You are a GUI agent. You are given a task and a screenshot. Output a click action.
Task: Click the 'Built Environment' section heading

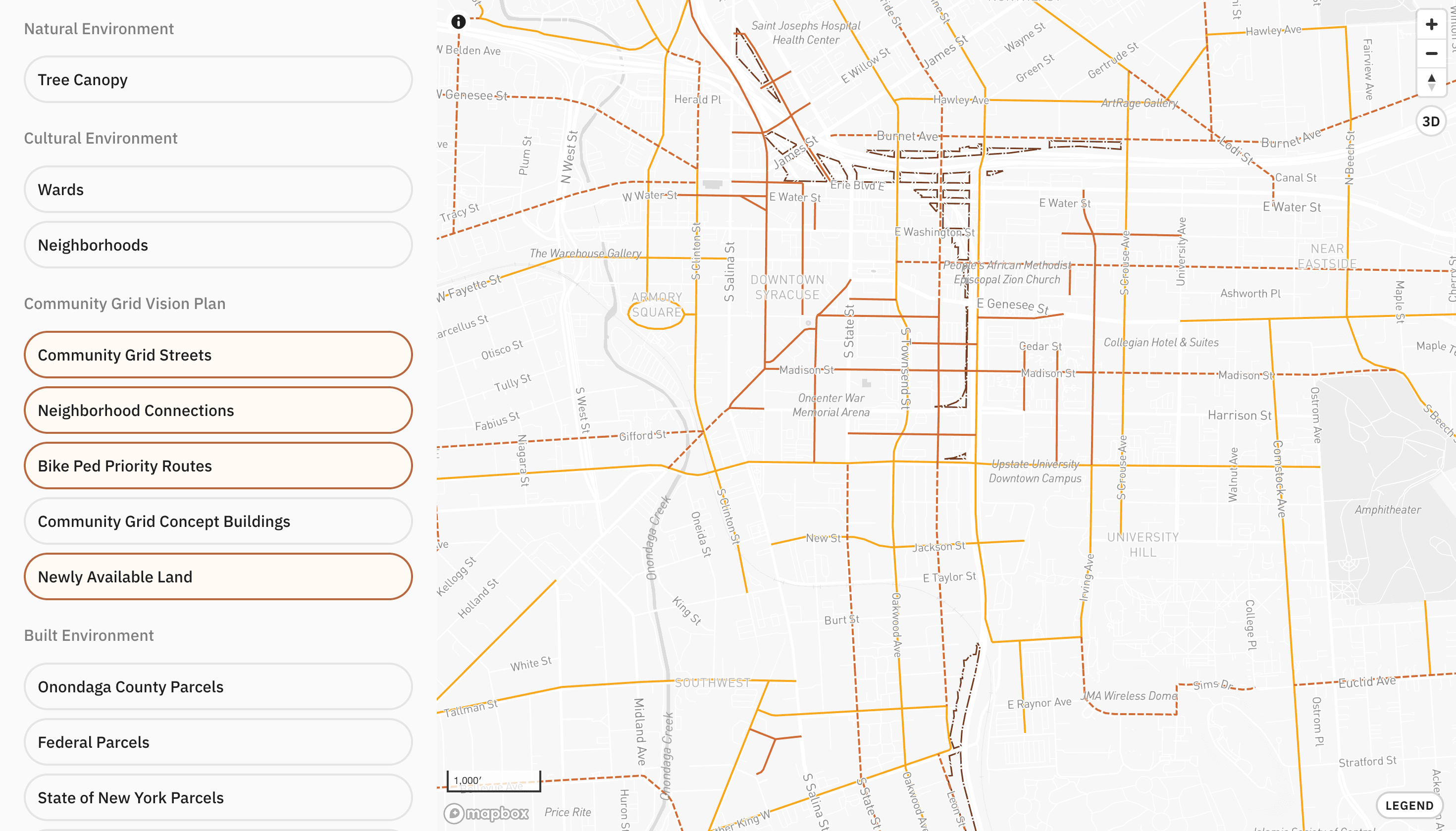[89, 635]
